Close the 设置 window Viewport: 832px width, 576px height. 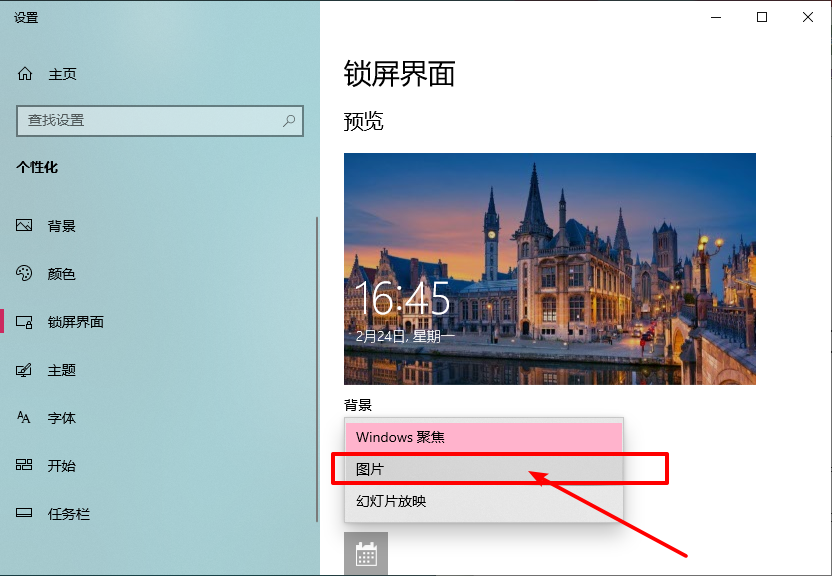tap(808, 17)
